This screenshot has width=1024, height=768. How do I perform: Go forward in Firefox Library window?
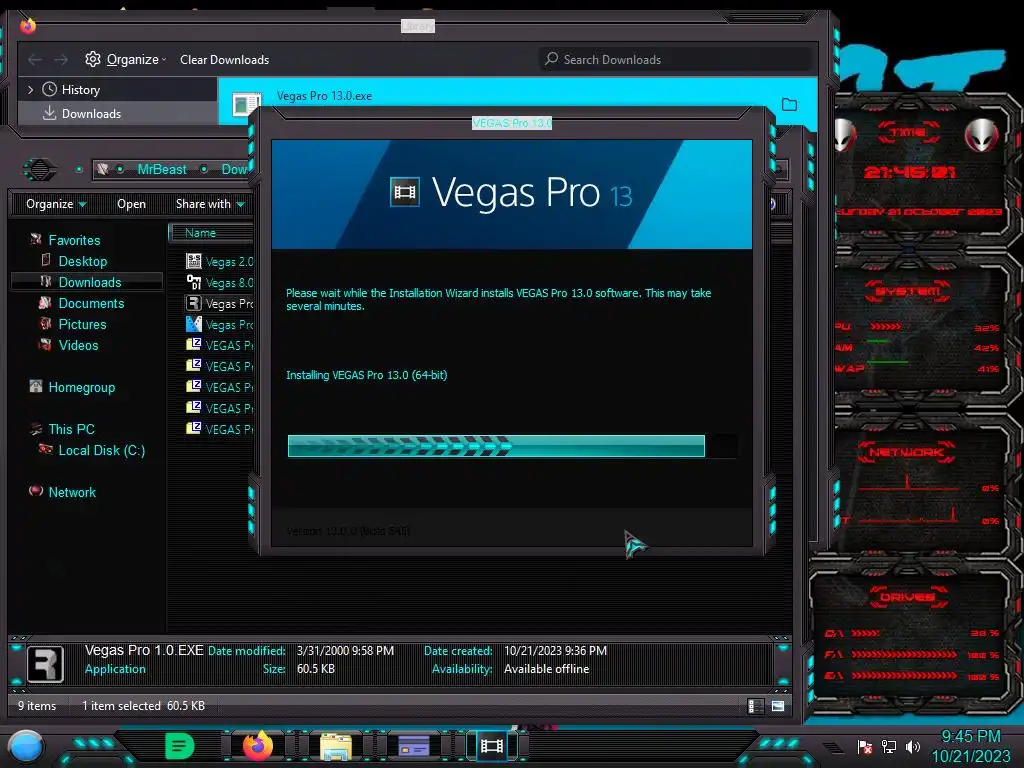coord(61,60)
